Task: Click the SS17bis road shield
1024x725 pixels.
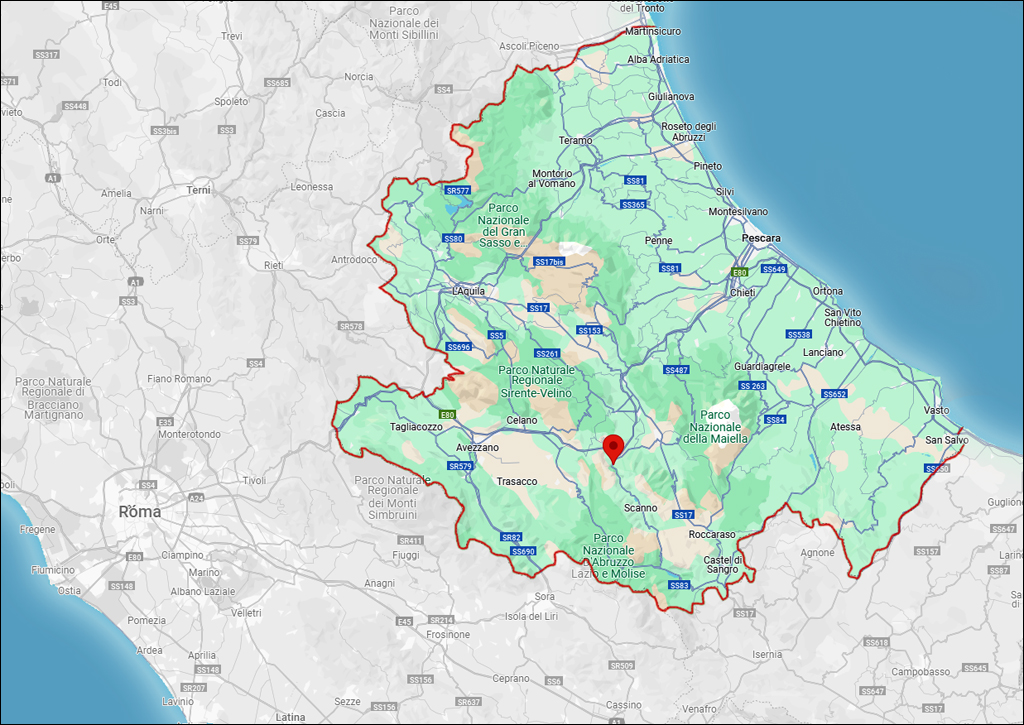Action: pos(550,262)
